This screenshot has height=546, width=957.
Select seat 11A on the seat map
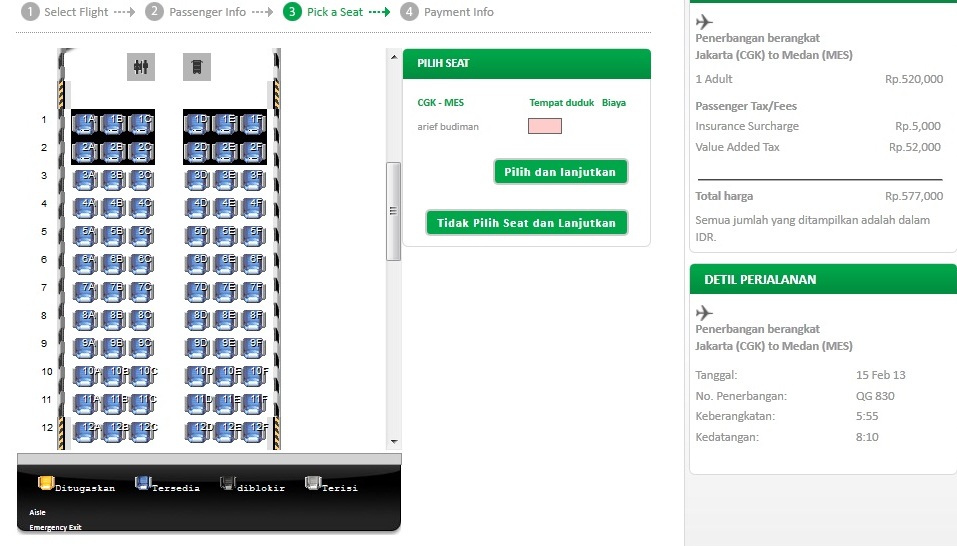click(85, 403)
